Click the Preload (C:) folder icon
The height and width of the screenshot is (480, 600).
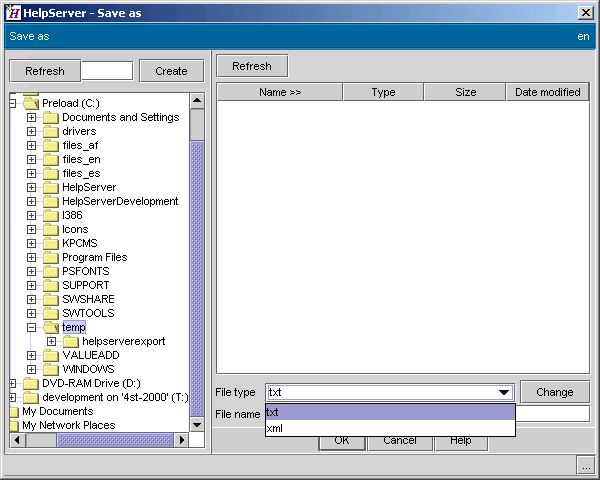click(x=31, y=103)
